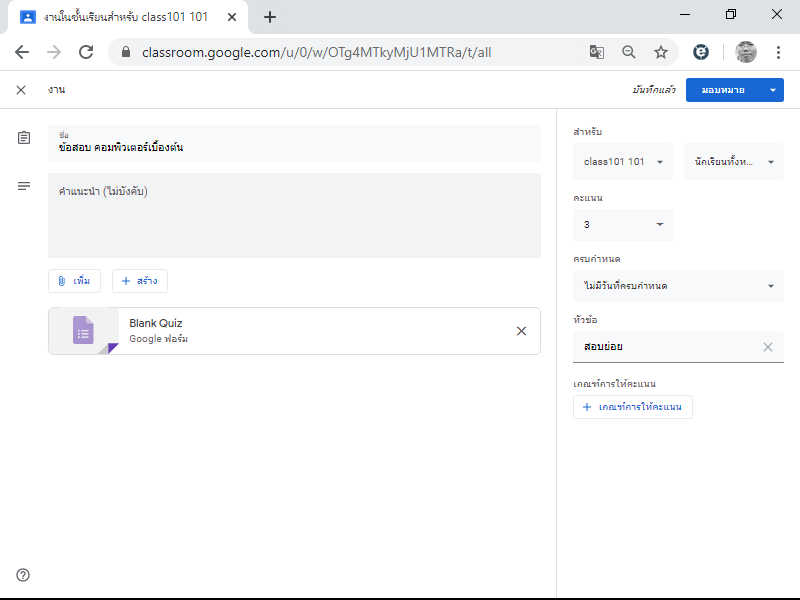This screenshot has height=600, width=800.
Task: Open the due date dropdown ไม่มีวันที่ครบกำหนด
Action: point(678,286)
